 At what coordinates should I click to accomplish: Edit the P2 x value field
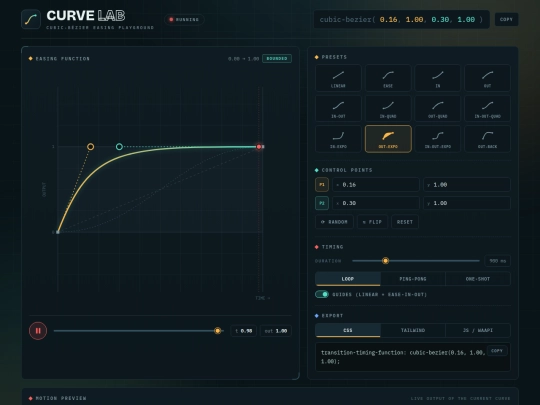[x=376, y=203]
